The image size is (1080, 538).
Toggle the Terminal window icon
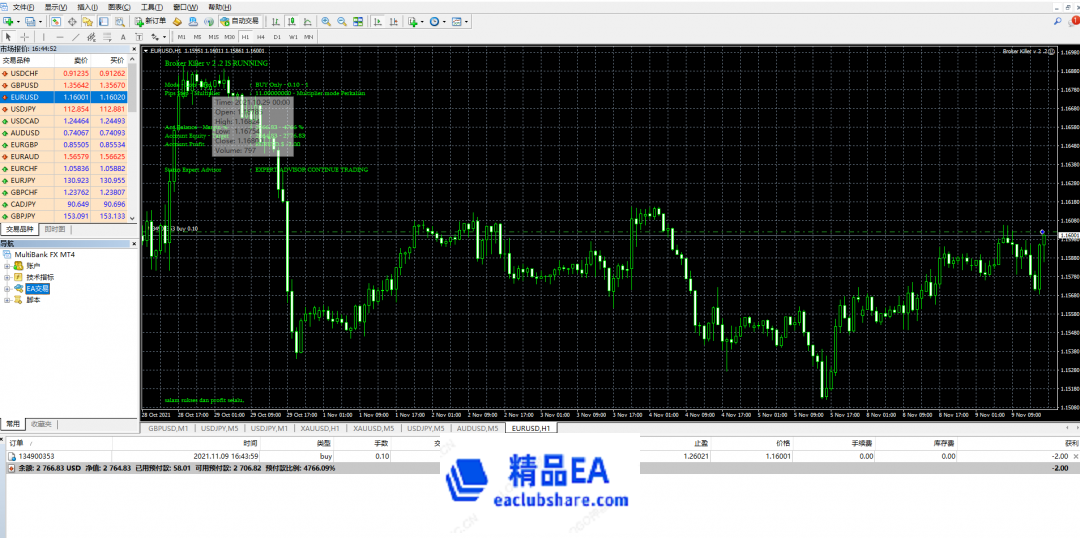(x=103, y=21)
